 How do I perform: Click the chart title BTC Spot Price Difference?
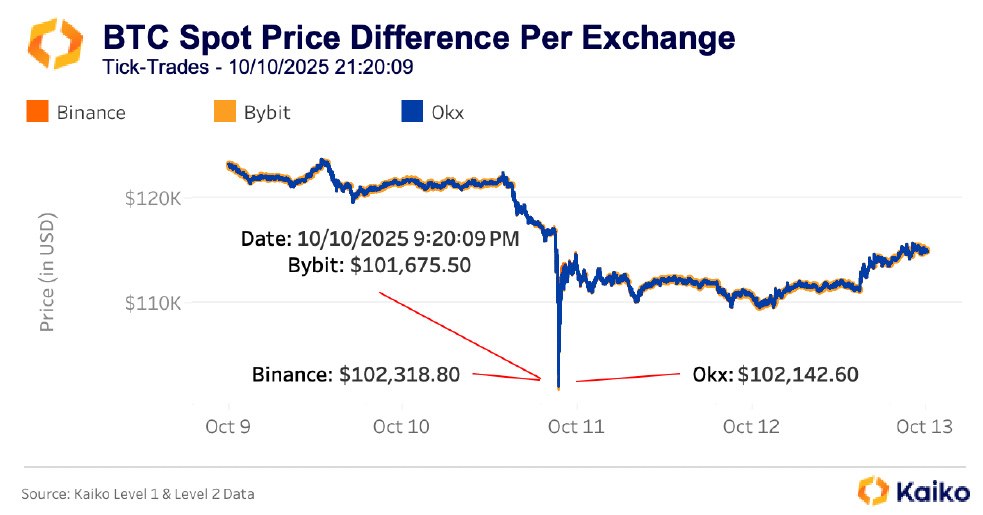(x=419, y=39)
